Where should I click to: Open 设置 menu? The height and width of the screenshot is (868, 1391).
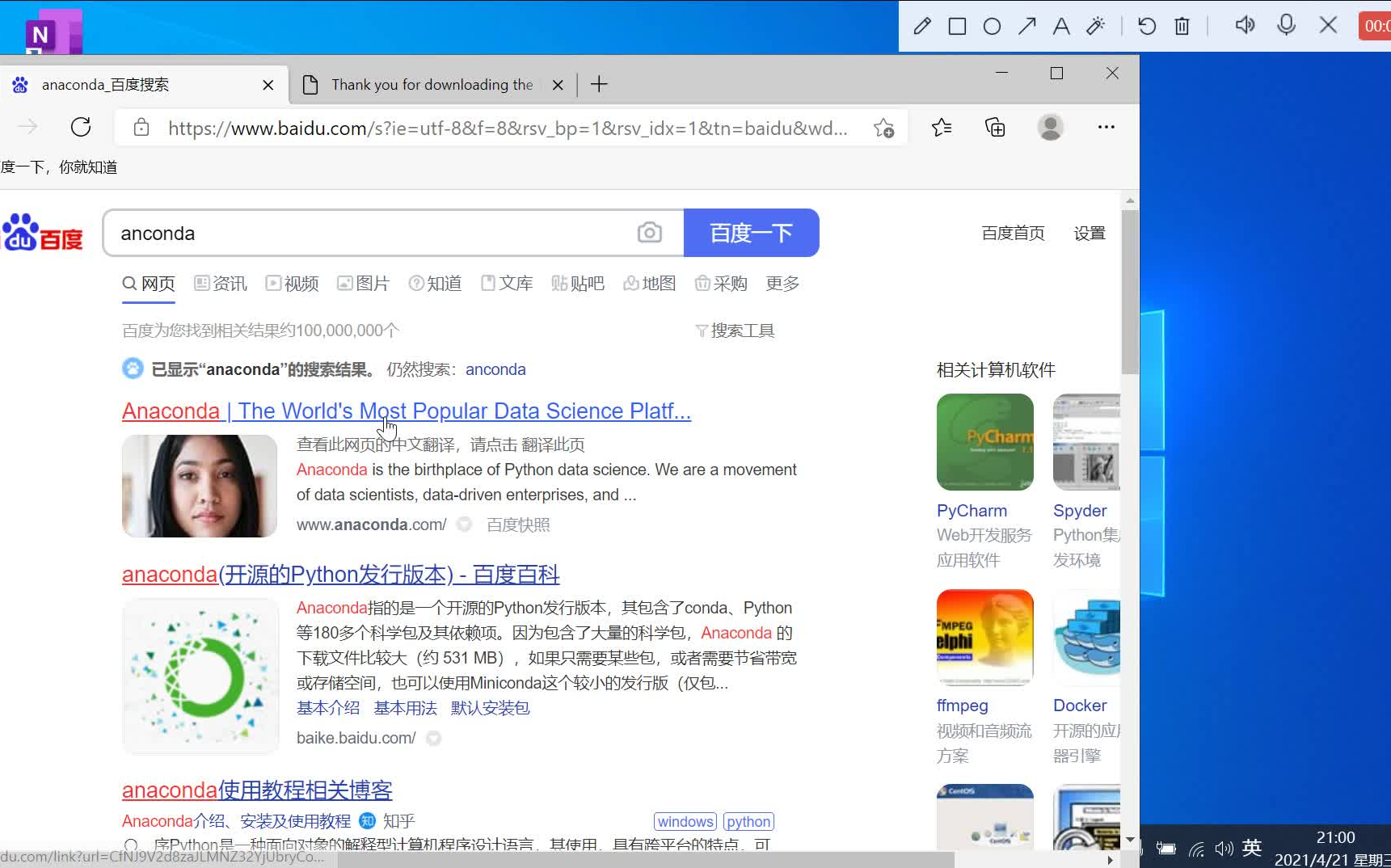pyautogui.click(x=1090, y=234)
